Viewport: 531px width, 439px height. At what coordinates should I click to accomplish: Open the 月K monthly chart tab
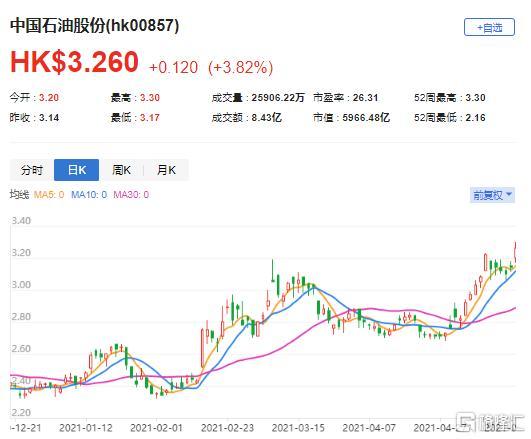pyautogui.click(x=166, y=170)
